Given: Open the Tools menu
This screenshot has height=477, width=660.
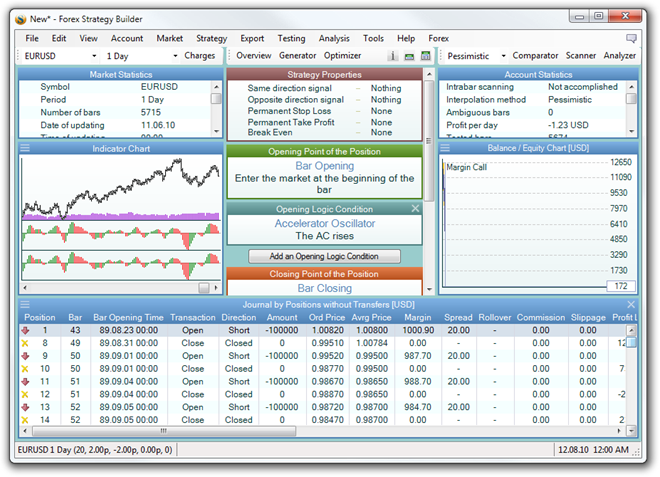Looking at the screenshot, I should click(x=373, y=38).
